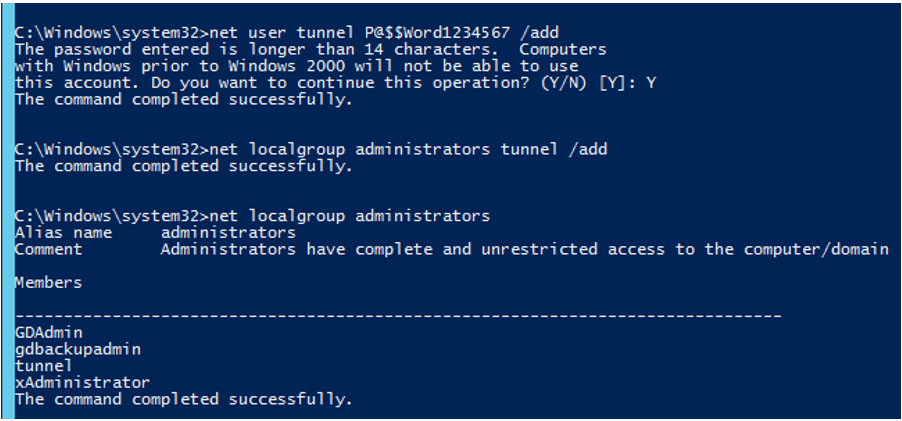The width and height of the screenshot is (902, 421).
Task: Select the 'tunnel' entry in the members list
Action: point(44,366)
